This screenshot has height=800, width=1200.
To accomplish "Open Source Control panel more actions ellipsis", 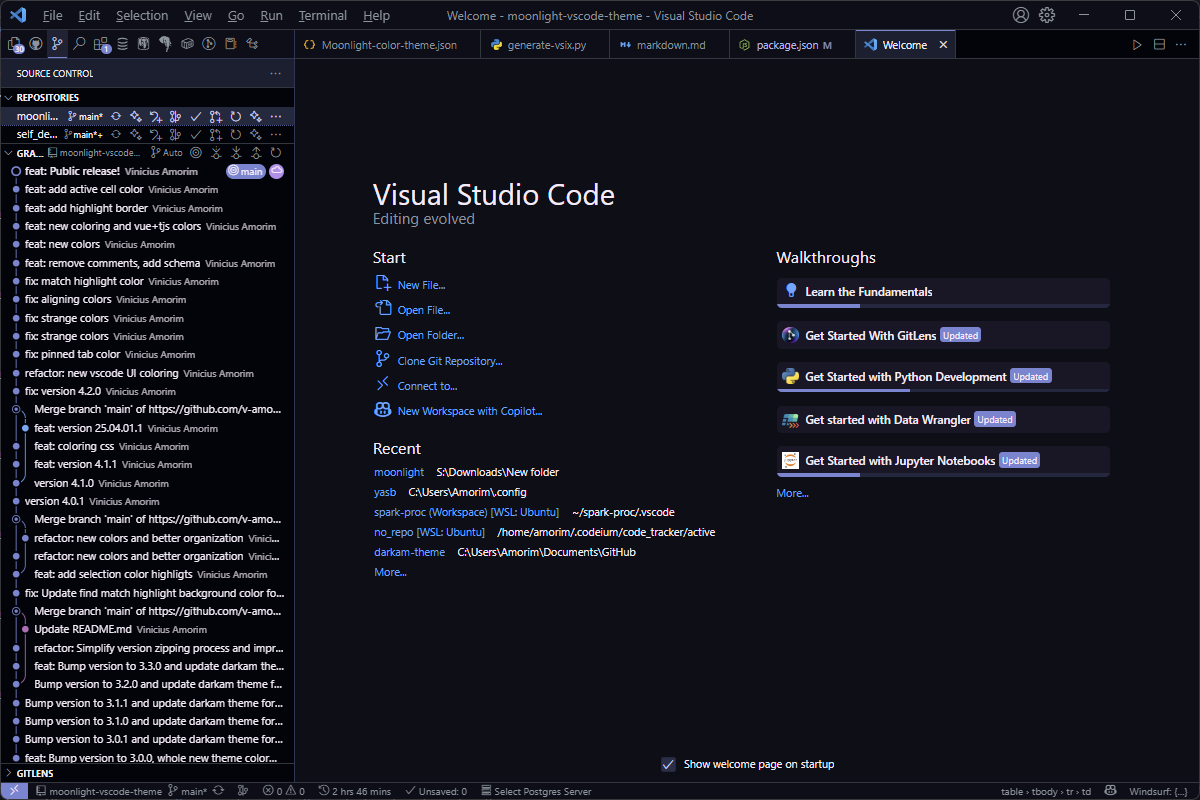I will click(x=276, y=73).
